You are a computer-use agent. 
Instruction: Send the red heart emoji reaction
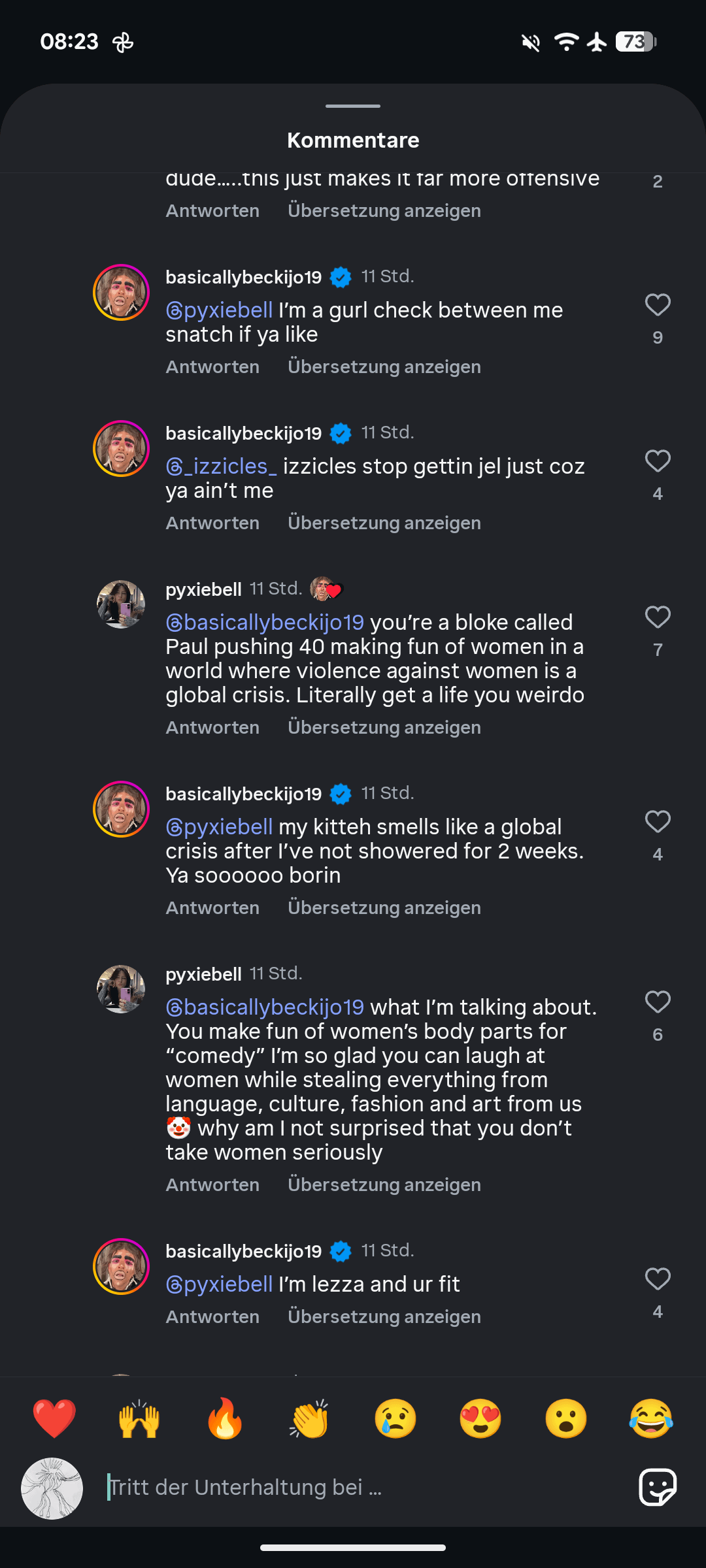tap(54, 1419)
